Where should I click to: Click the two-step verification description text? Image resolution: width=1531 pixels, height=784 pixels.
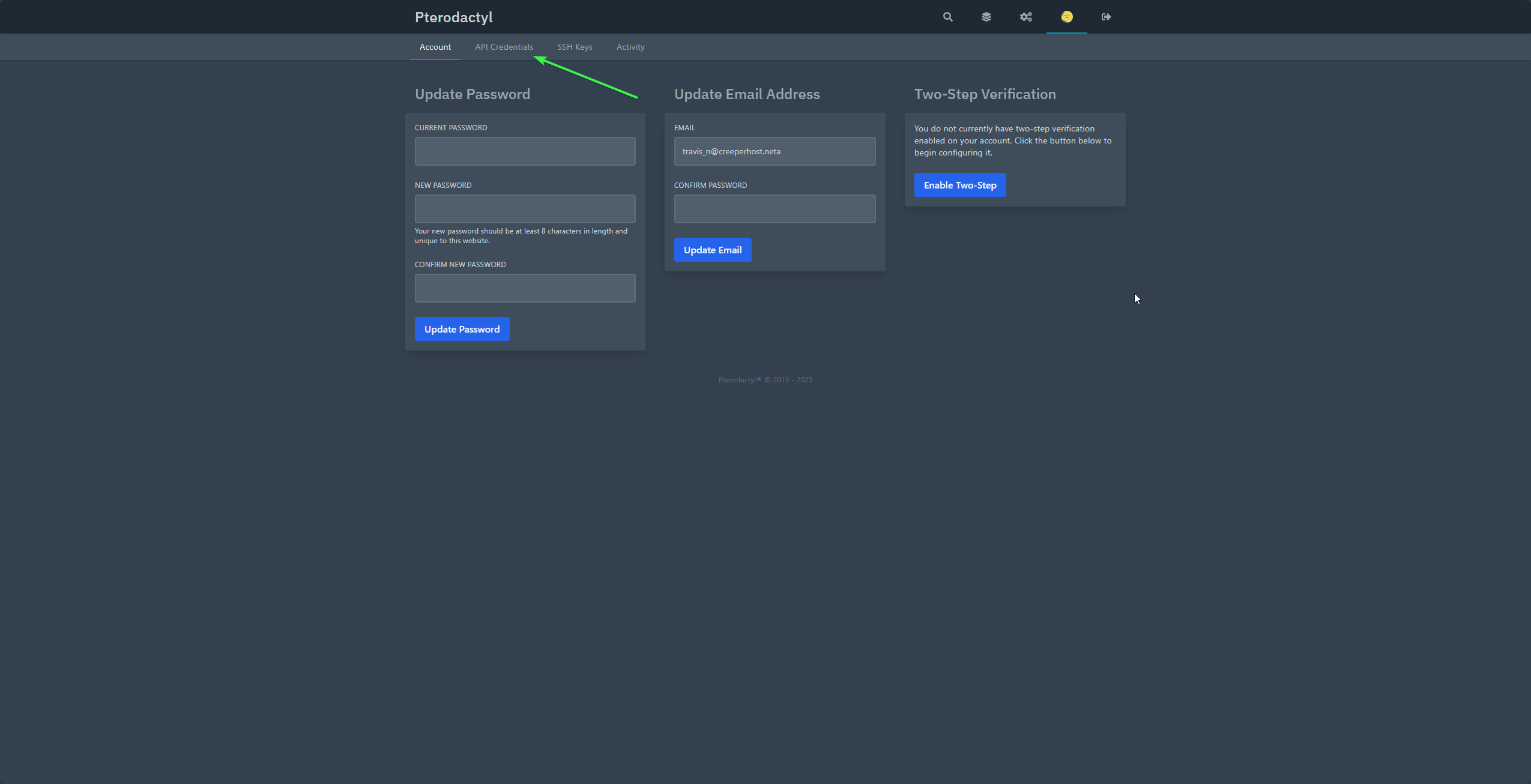[1013, 140]
